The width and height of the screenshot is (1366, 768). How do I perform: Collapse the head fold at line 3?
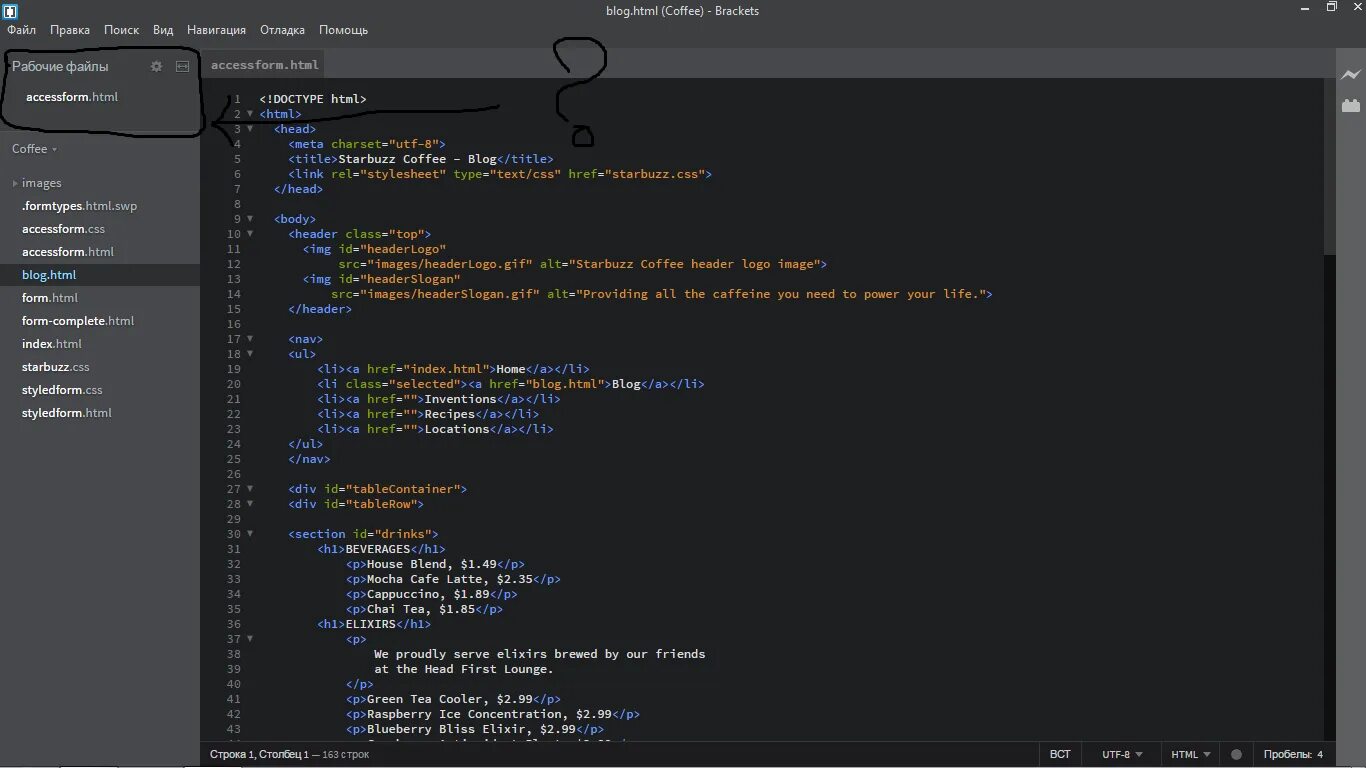250,129
